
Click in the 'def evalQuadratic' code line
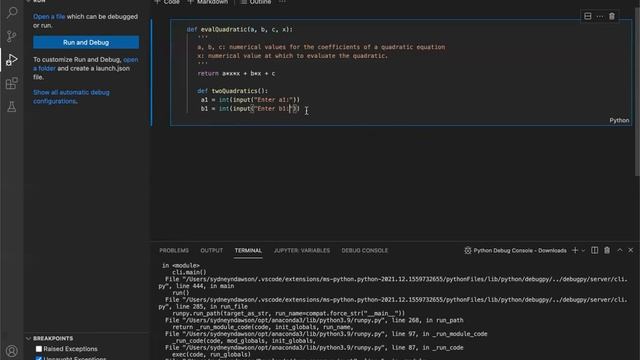pos(240,29)
